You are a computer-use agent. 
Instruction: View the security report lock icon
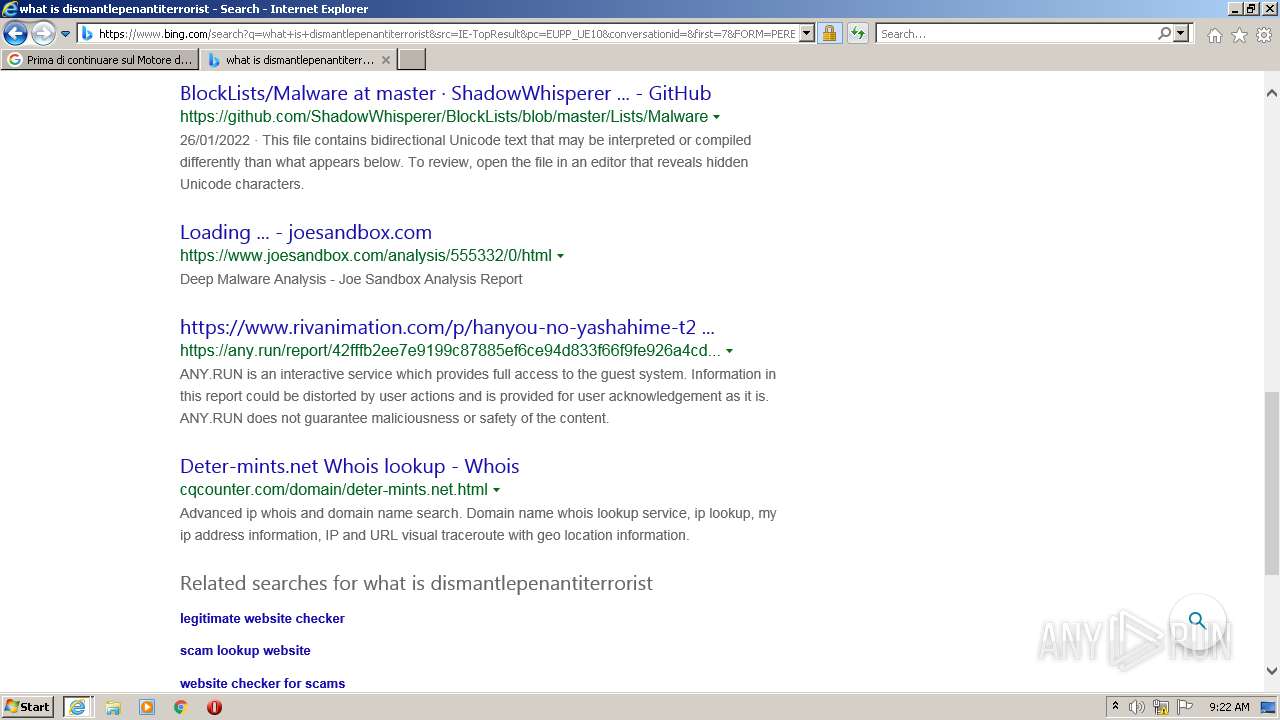[x=829, y=34]
